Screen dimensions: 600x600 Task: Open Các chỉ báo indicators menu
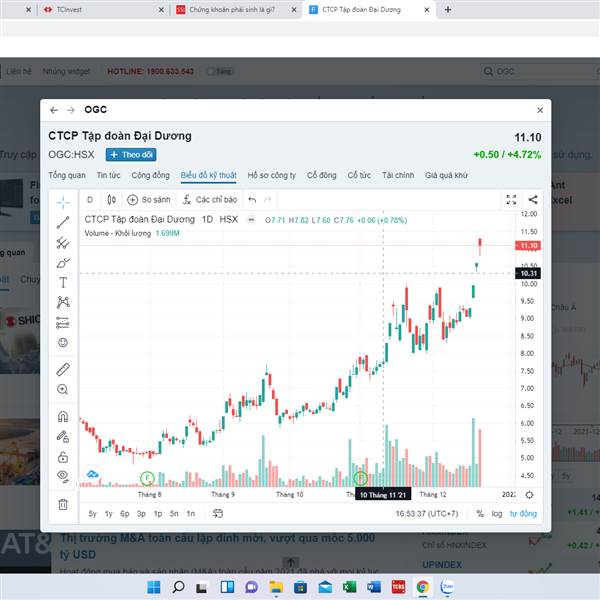pos(210,200)
